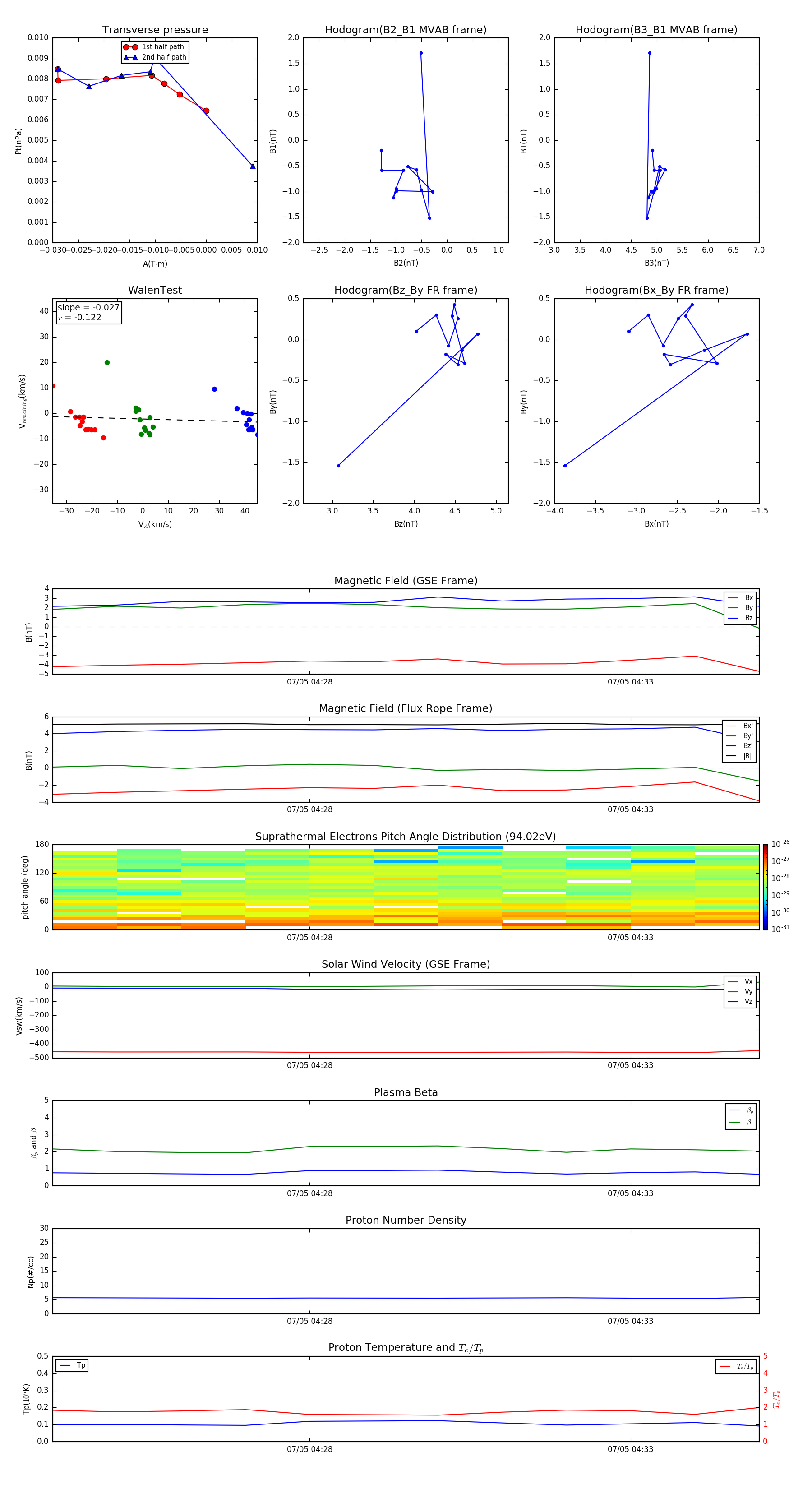
Task: Click the "Proton Temperature and Te/Tp" title
Action: coord(406,1348)
